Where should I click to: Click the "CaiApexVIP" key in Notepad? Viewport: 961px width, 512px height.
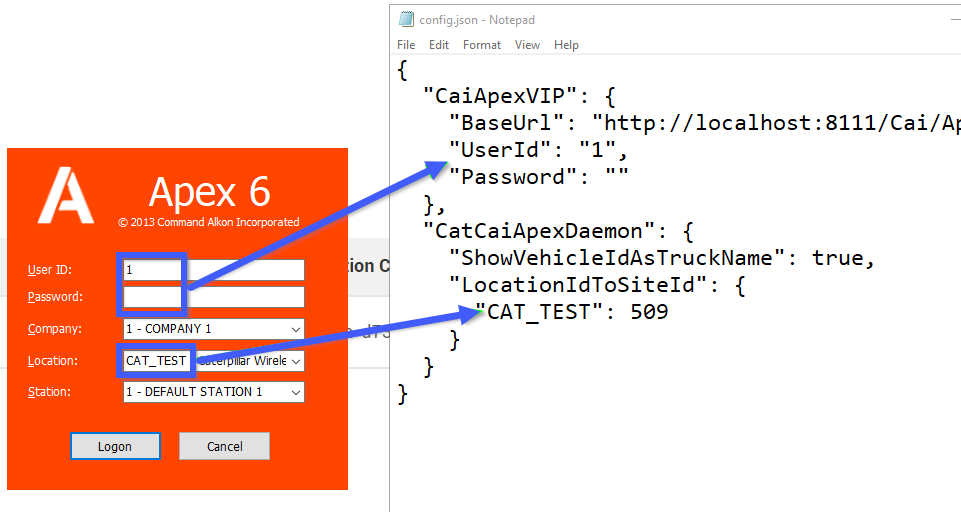coord(500,96)
